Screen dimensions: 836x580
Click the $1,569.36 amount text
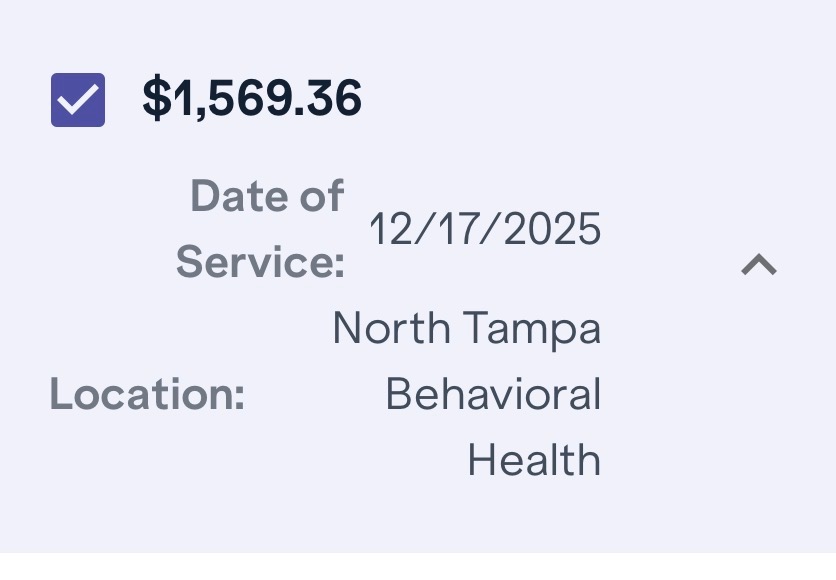coord(252,99)
